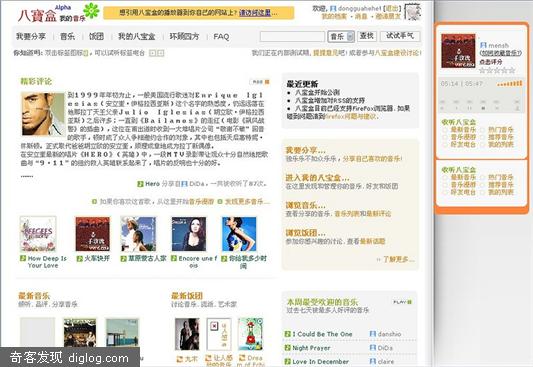533x367 pixels.
Task: Select 最新音乐 radio in the lower listening panel
Action: [445, 177]
